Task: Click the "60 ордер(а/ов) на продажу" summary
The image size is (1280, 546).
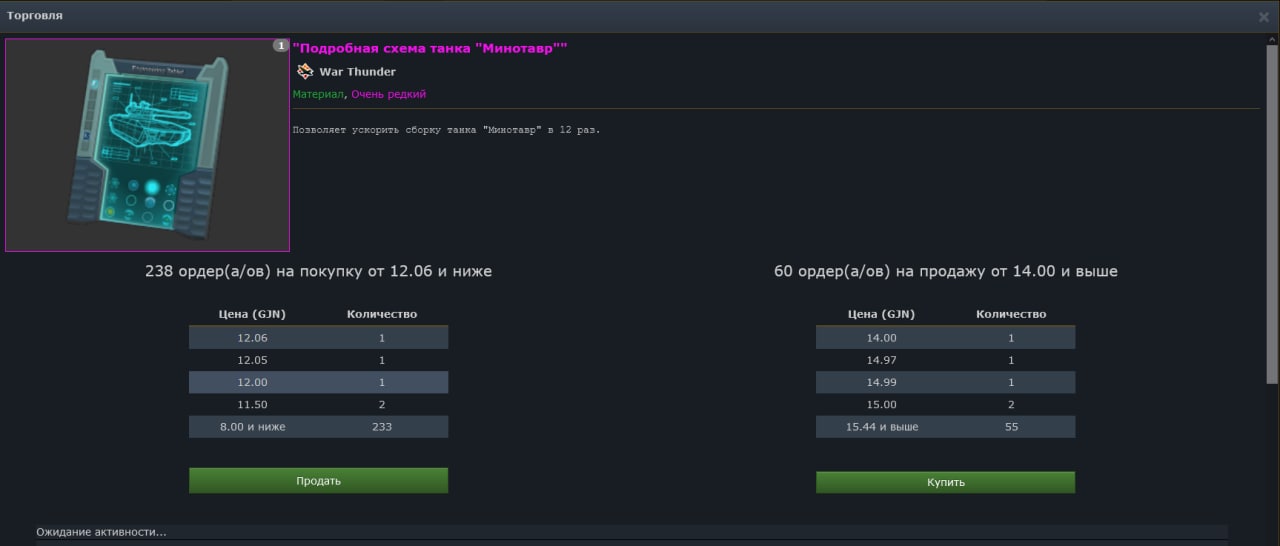Action: point(946,271)
